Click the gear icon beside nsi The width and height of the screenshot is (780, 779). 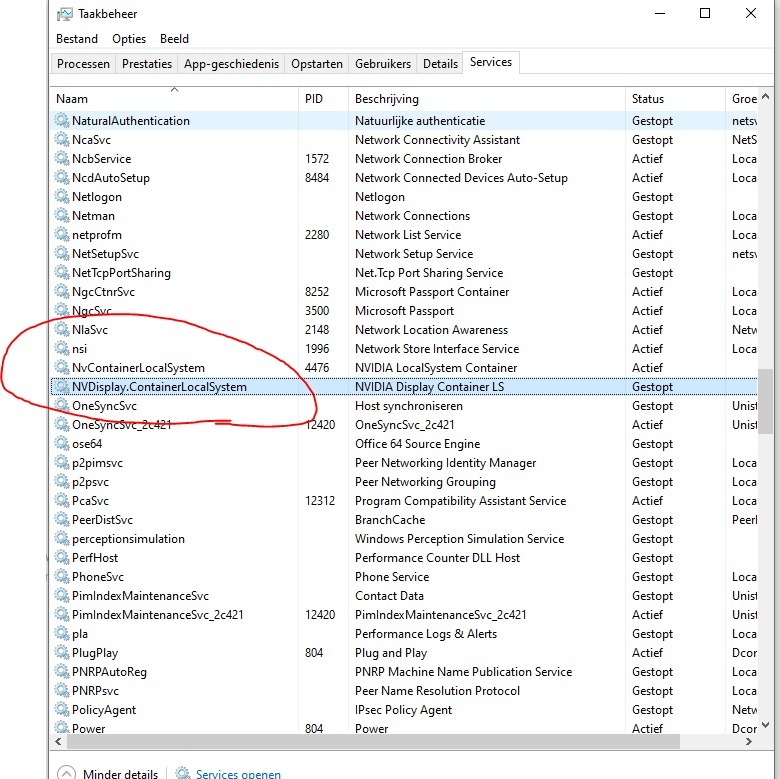[62, 348]
